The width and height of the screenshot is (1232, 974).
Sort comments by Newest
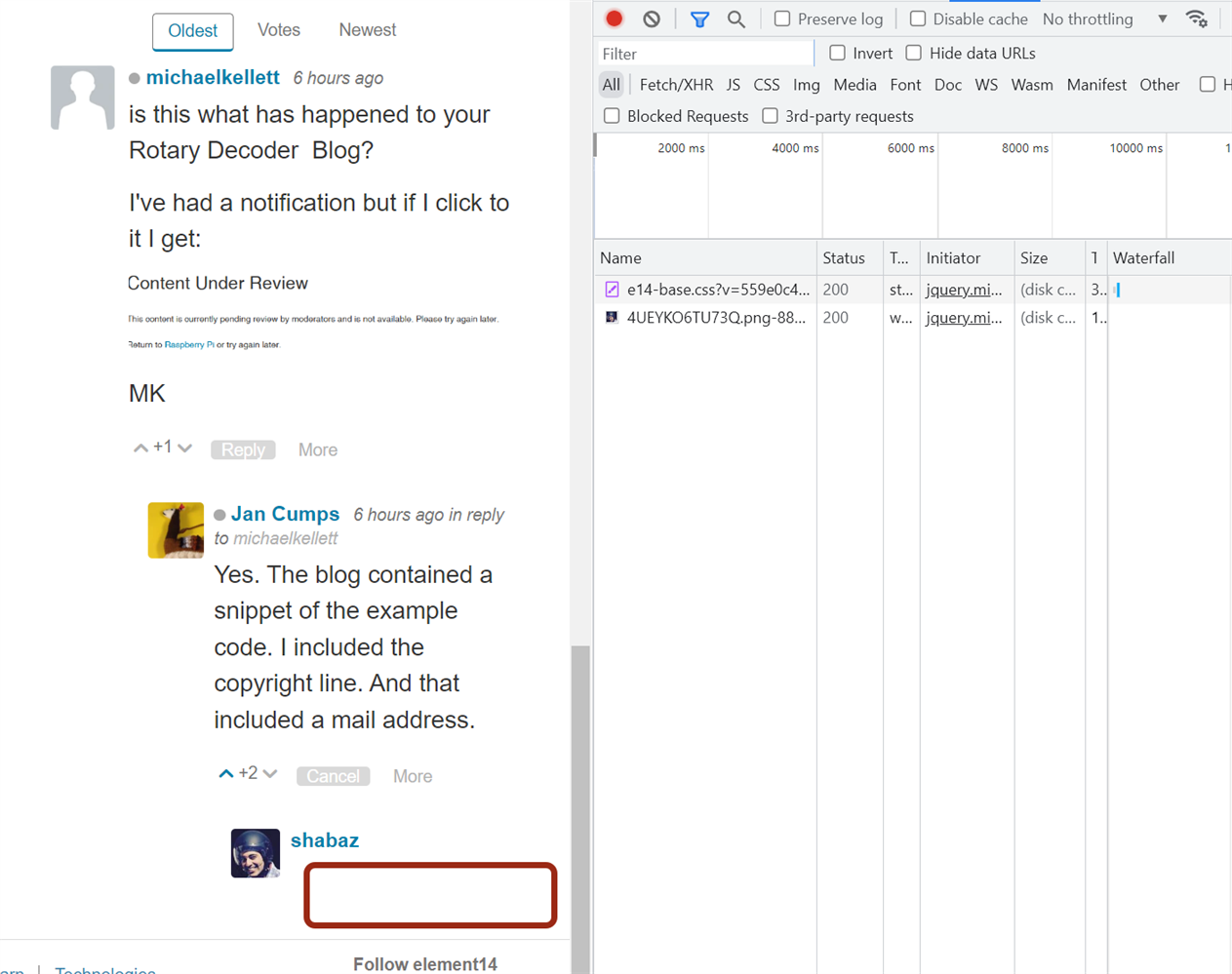click(367, 29)
